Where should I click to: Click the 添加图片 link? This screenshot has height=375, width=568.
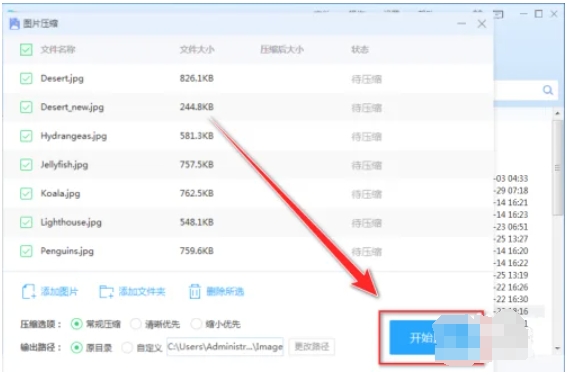click(x=59, y=291)
